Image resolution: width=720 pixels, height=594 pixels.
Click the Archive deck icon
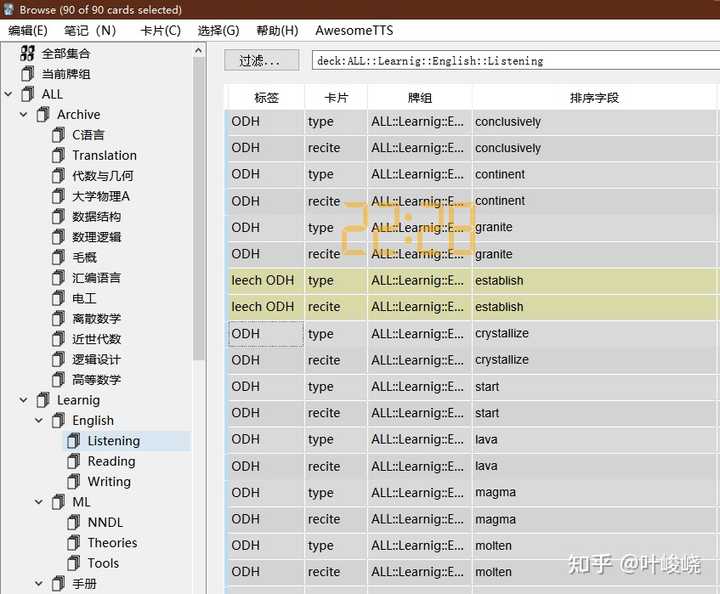43,114
